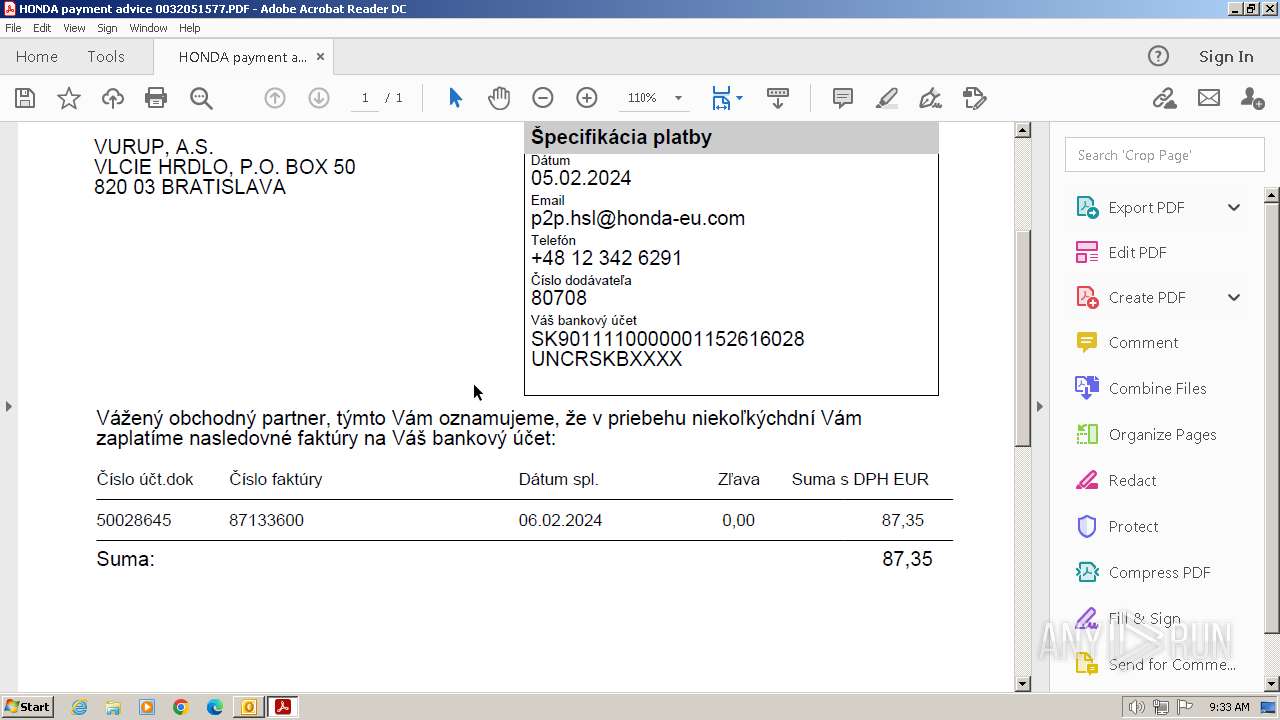Image resolution: width=1280 pixels, height=720 pixels.
Task: Expand the Create PDF chevron
Action: pos(1234,297)
